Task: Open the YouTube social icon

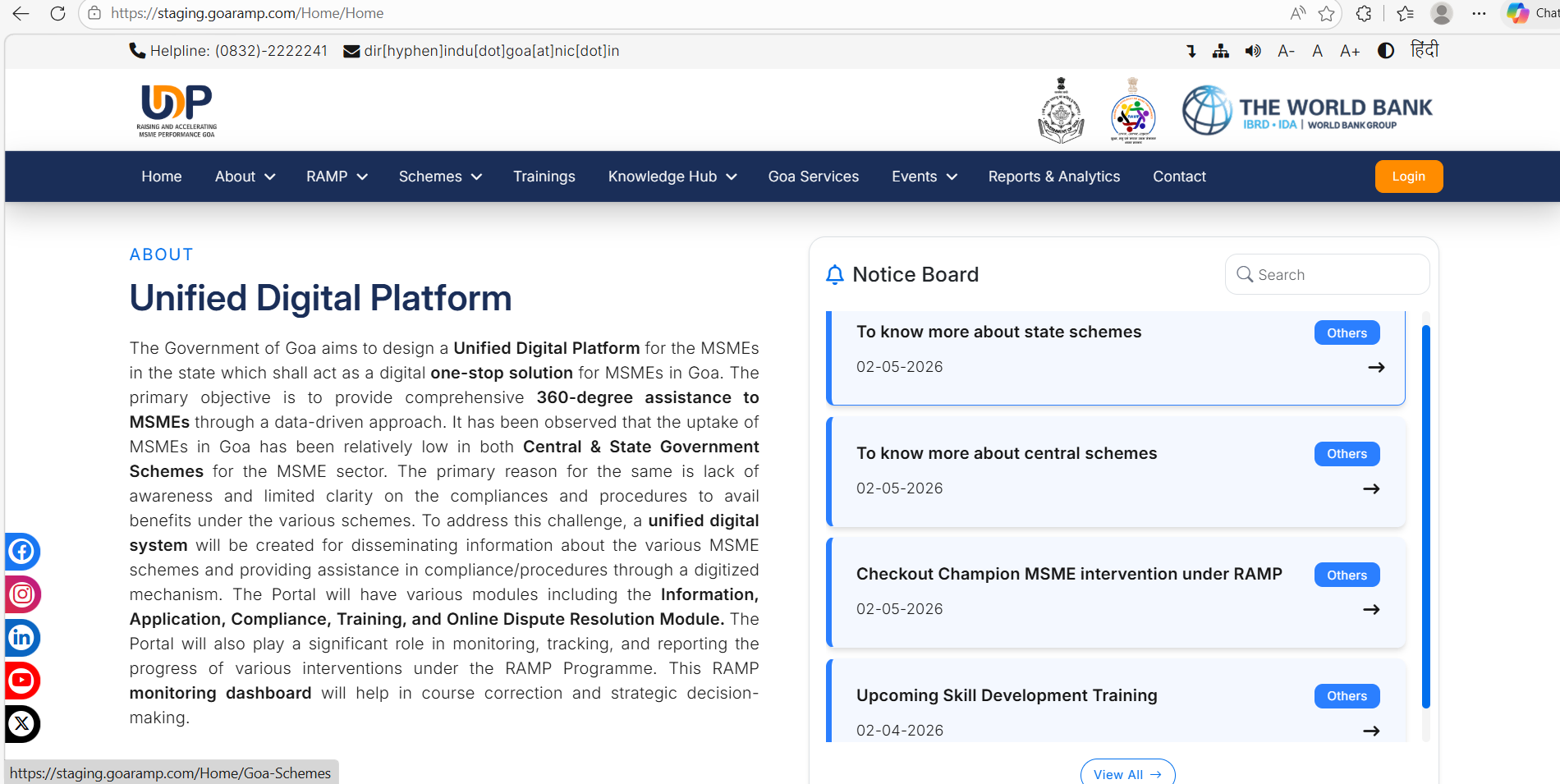Action: click(x=22, y=681)
